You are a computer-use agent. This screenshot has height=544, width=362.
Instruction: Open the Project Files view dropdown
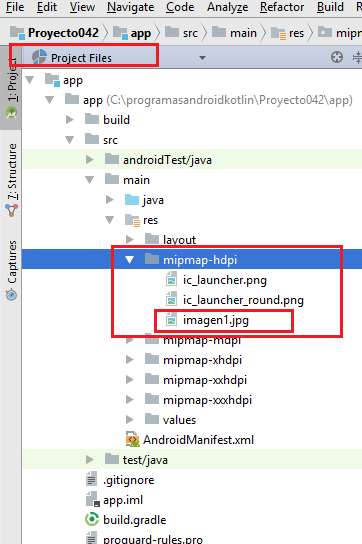click(x=202, y=58)
